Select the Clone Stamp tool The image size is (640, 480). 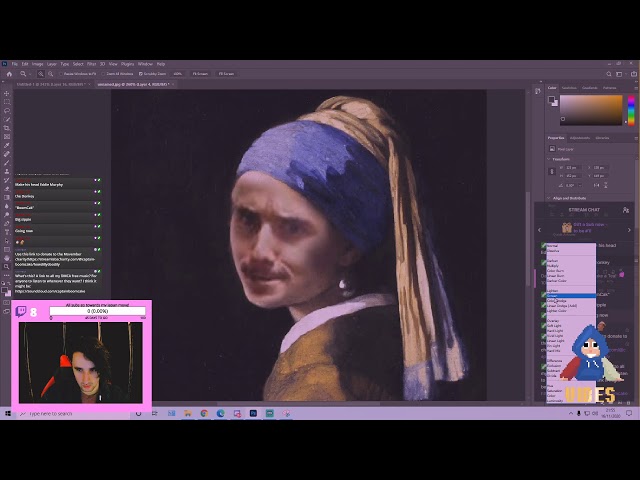click(7, 171)
